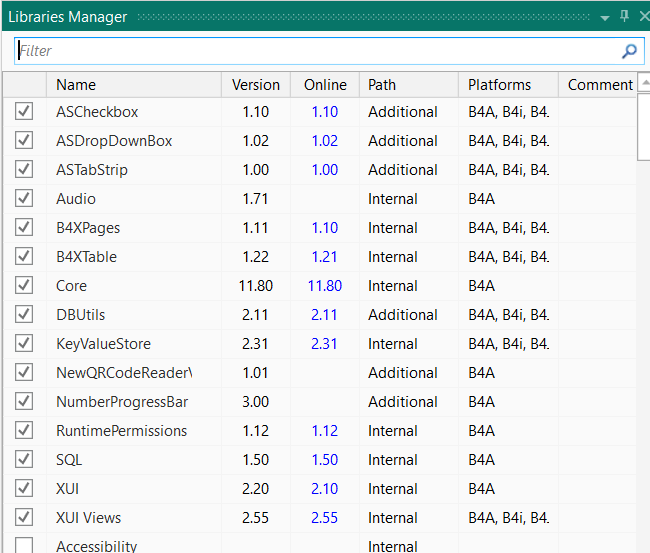This screenshot has height=553, width=650.
Task: Click the search magnifier icon in Filter box
Action: pyautogui.click(x=629, y=51)
